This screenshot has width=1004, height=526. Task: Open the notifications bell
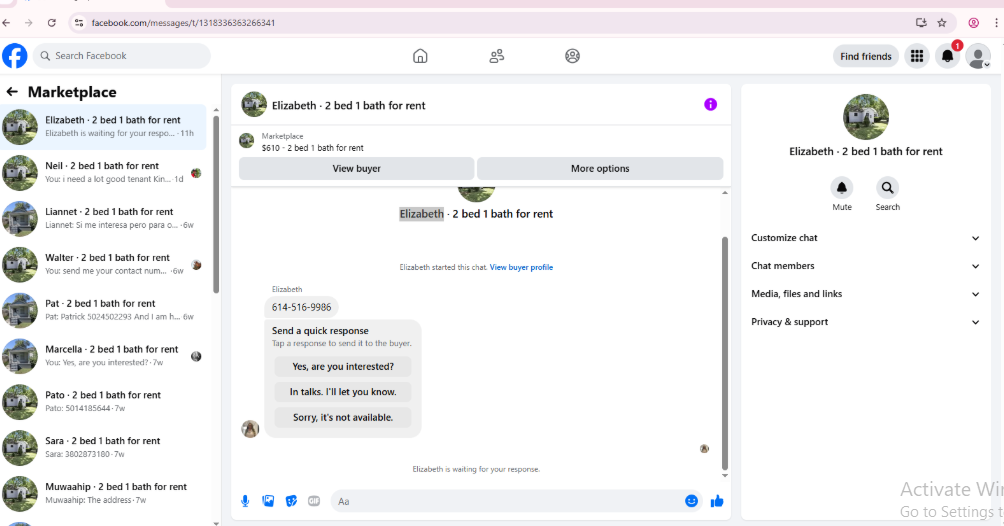tap(947, 56)
